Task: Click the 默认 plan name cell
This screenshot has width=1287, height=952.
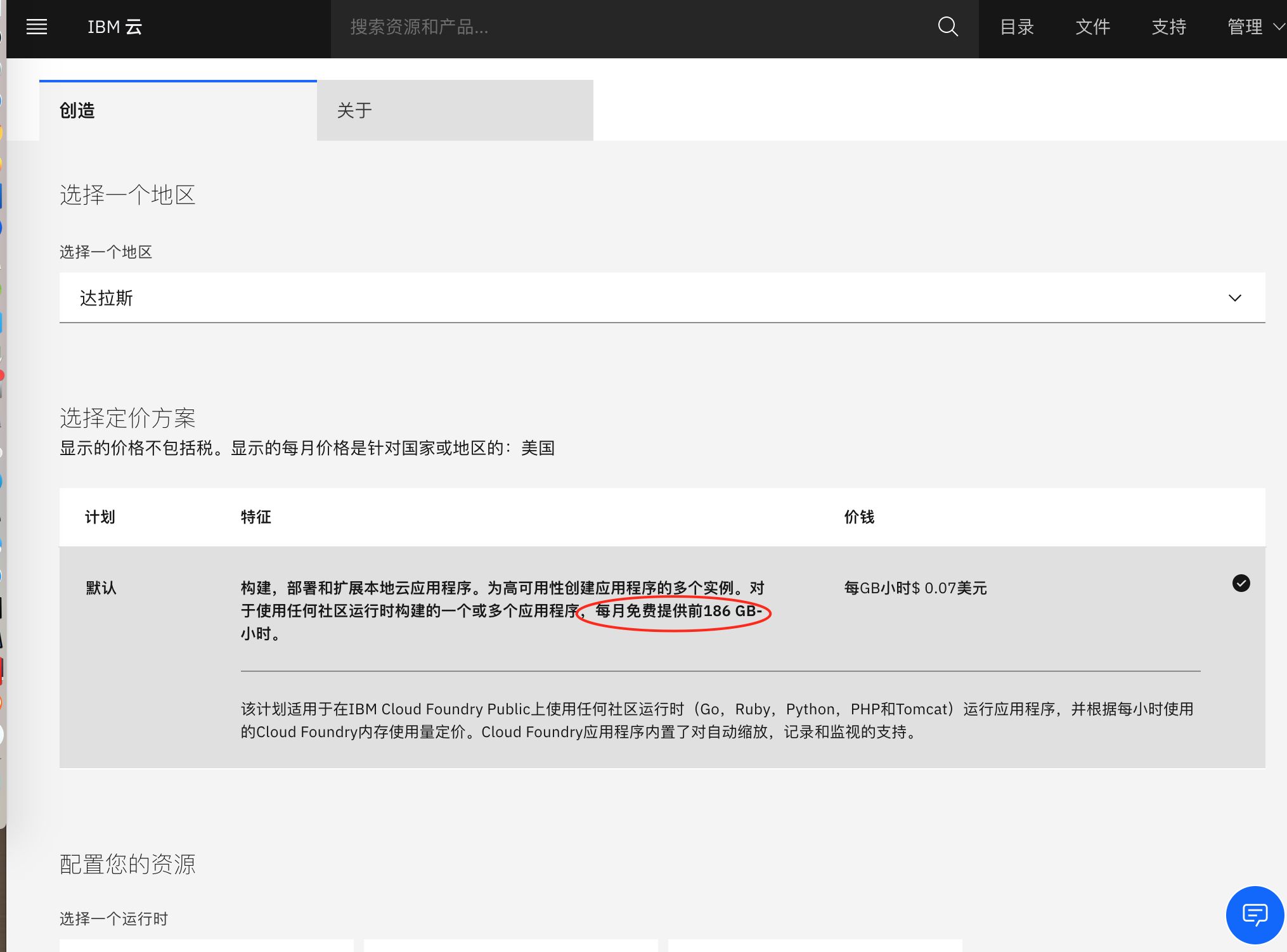Action: coord(101,588)
